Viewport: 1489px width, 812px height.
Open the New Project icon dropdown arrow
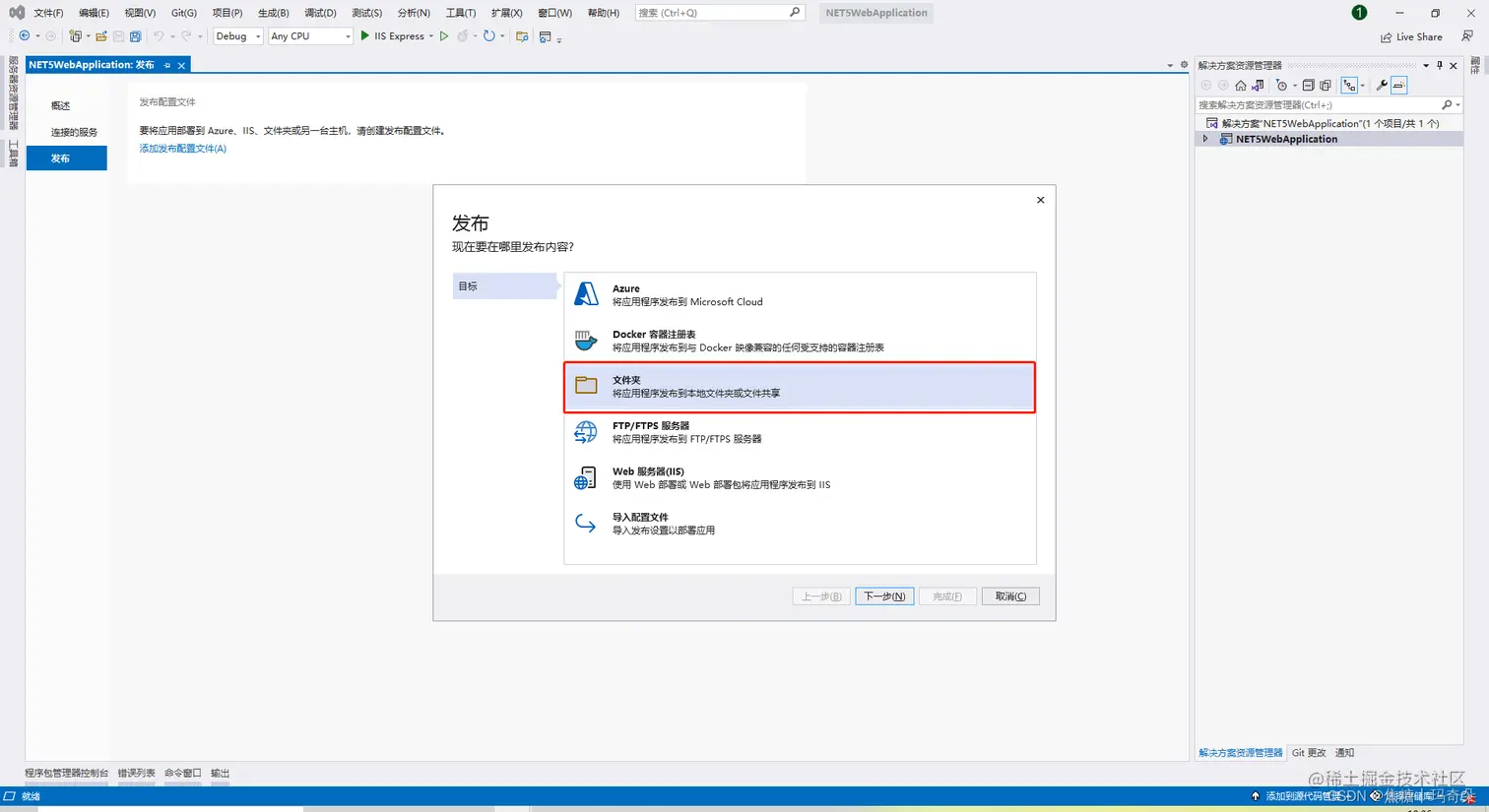point(88,36)
